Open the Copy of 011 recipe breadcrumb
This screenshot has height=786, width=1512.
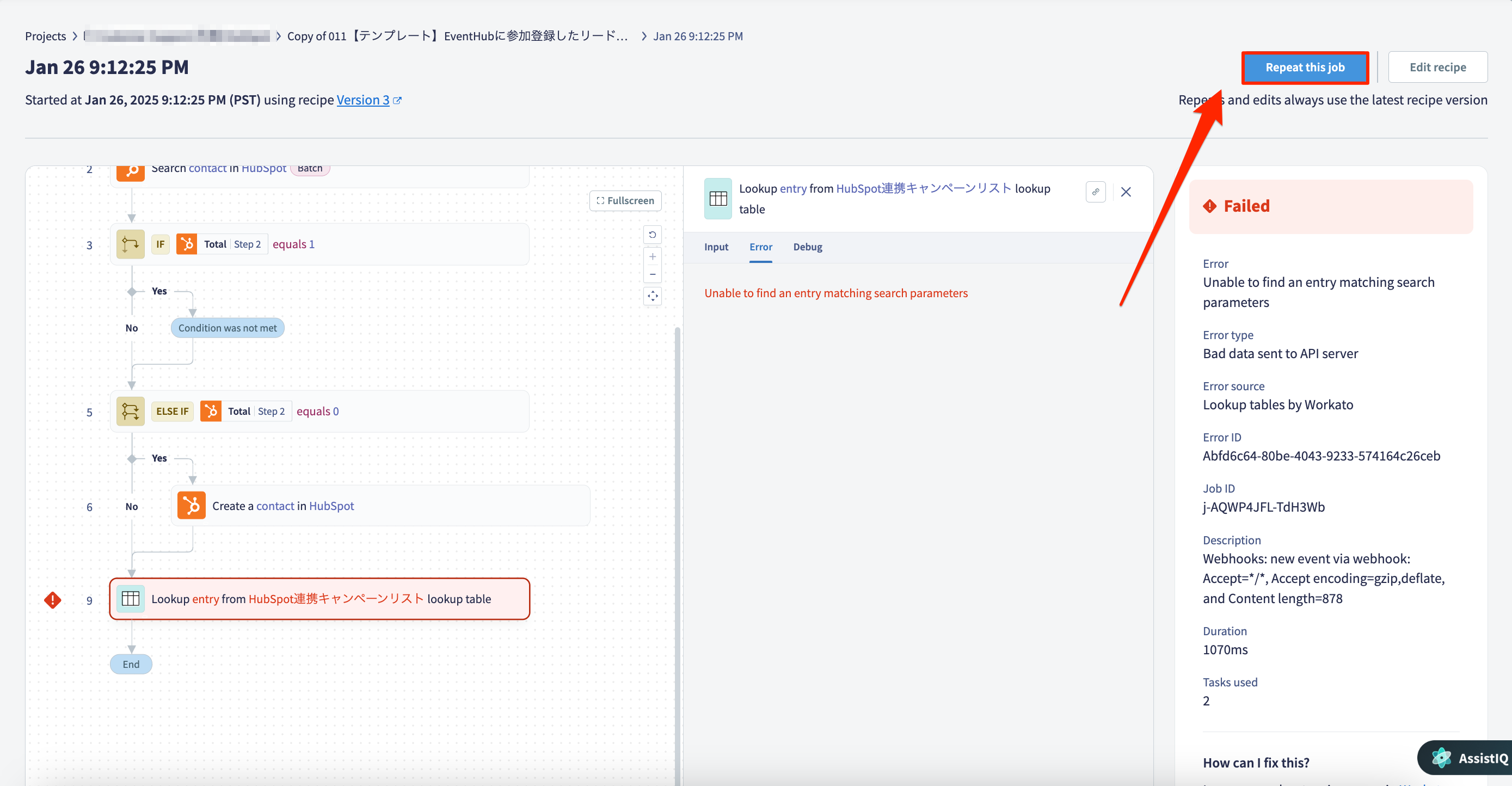[x=457, y=36]
